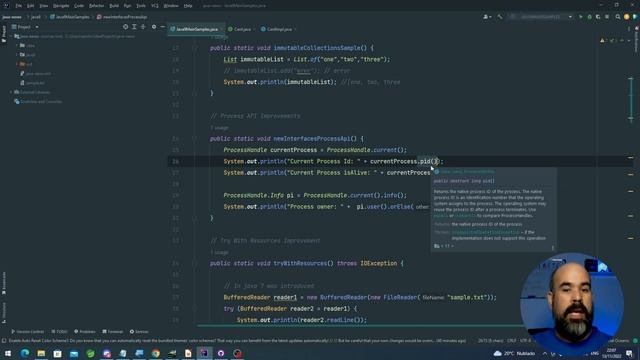Screen dimensions: 640x360
Task: Open the run configuration dropdown
Action: pos(541,17)
